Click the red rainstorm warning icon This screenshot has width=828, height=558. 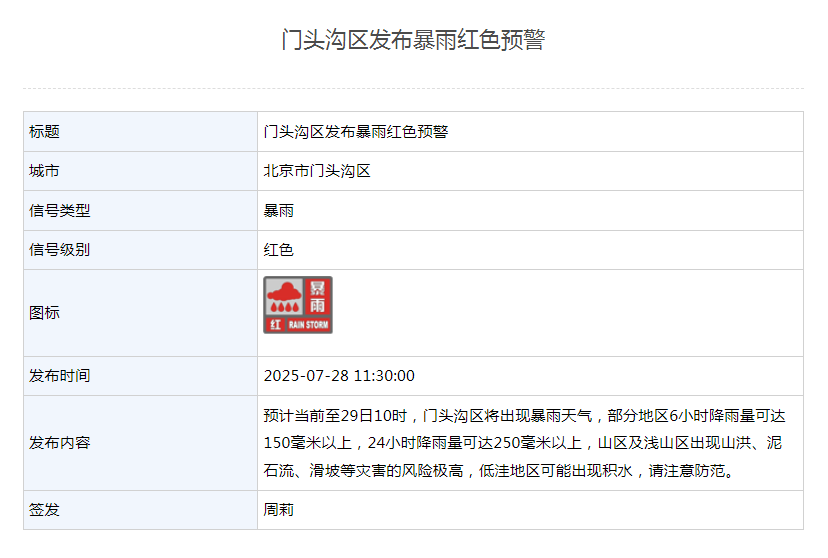298,305
